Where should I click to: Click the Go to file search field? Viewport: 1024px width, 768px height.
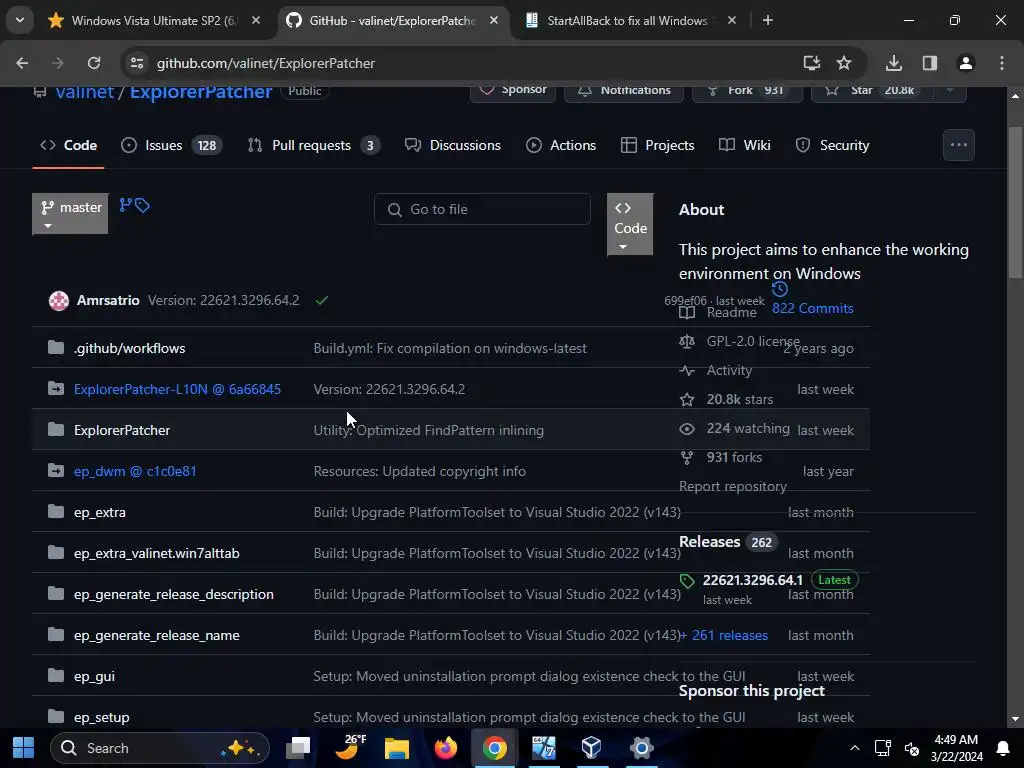click(483, 209)
